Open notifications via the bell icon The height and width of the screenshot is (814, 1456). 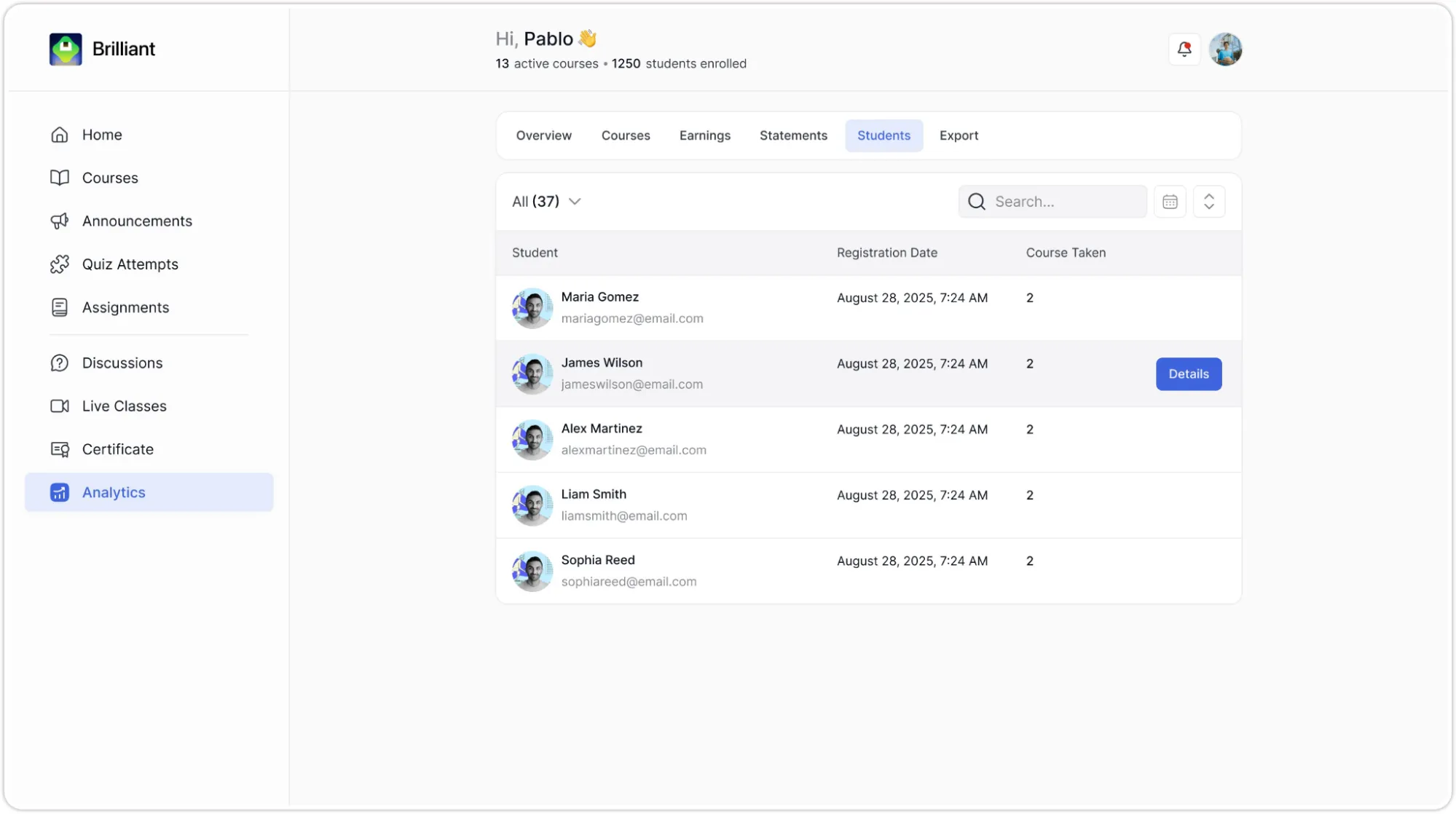pos(1184,50)
